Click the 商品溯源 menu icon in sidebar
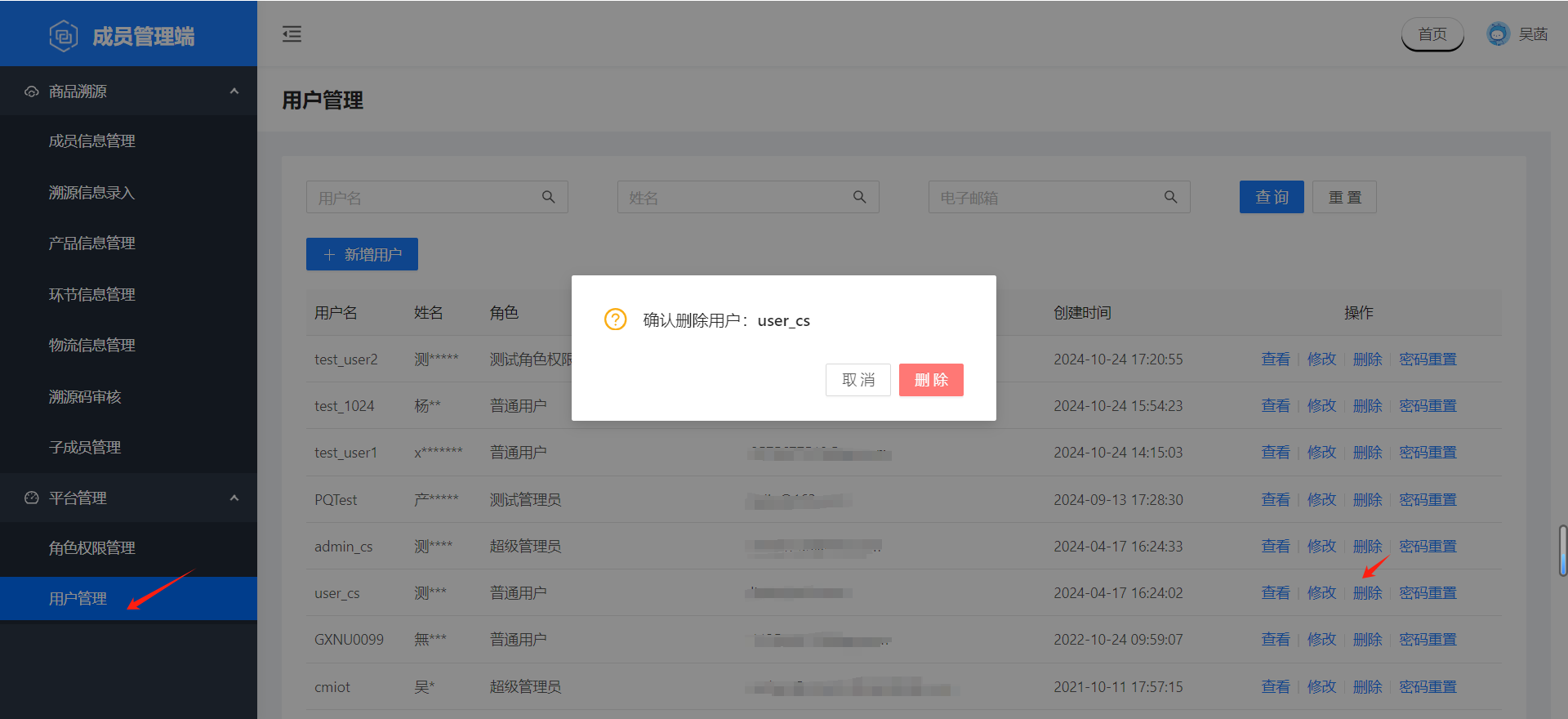 click(32, 92)
